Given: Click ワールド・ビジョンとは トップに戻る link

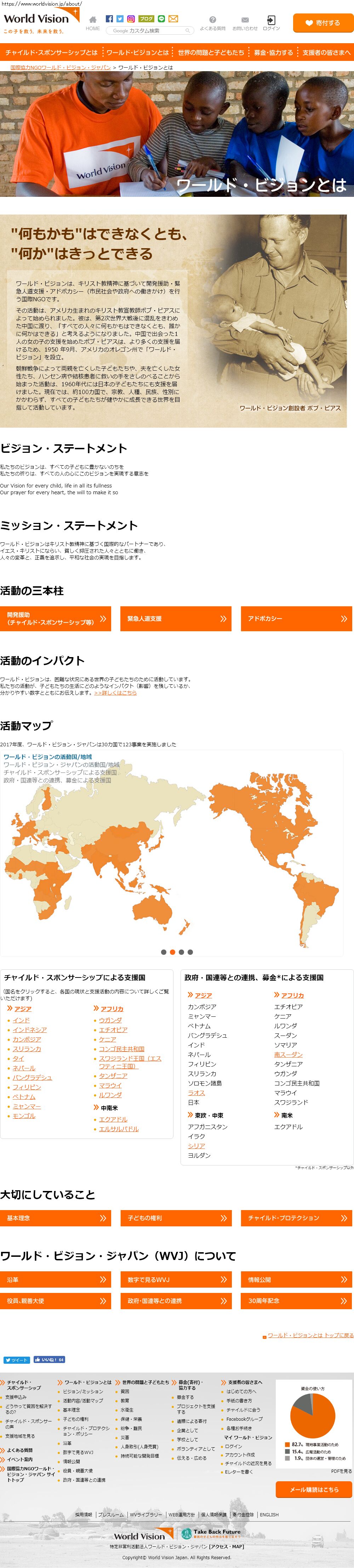Looking at the screenshot, I should (310, 1335).
